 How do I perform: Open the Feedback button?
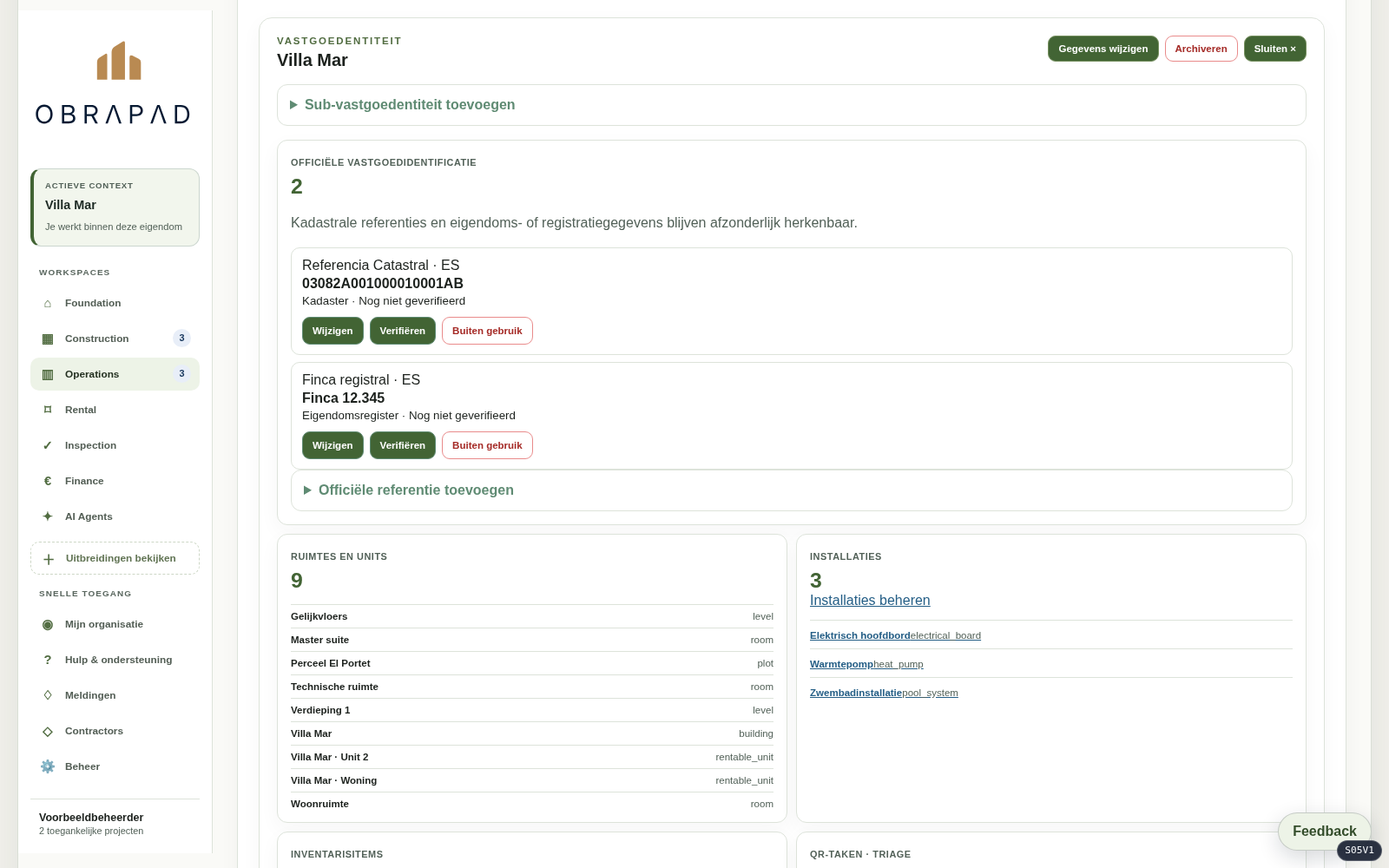point(1324,832)
